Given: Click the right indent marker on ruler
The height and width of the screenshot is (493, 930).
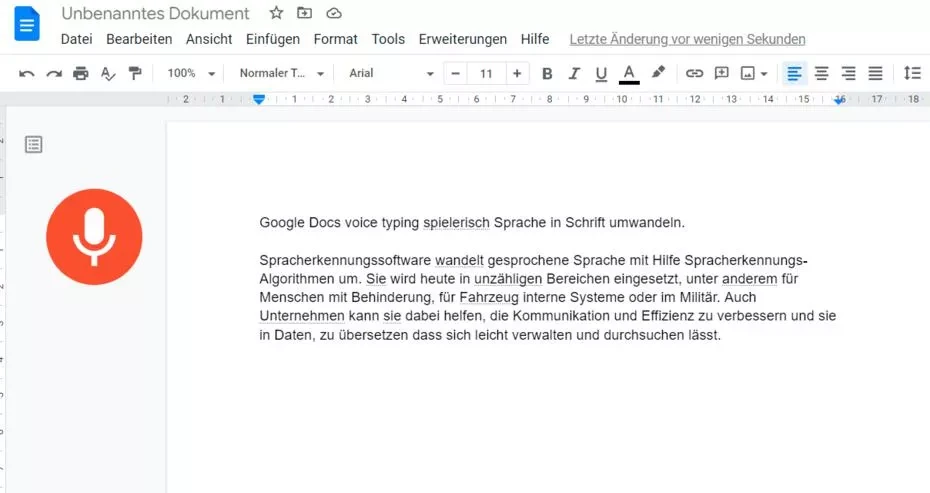Looking at the screenshot, I should pyautogui.click(x=839, y=100).
